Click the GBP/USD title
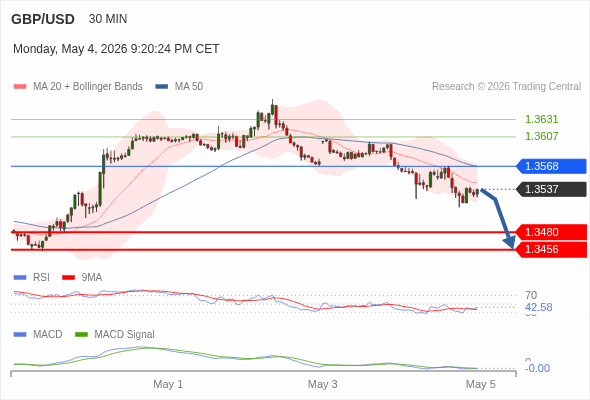590x400 pixels. tap(43, 19)
